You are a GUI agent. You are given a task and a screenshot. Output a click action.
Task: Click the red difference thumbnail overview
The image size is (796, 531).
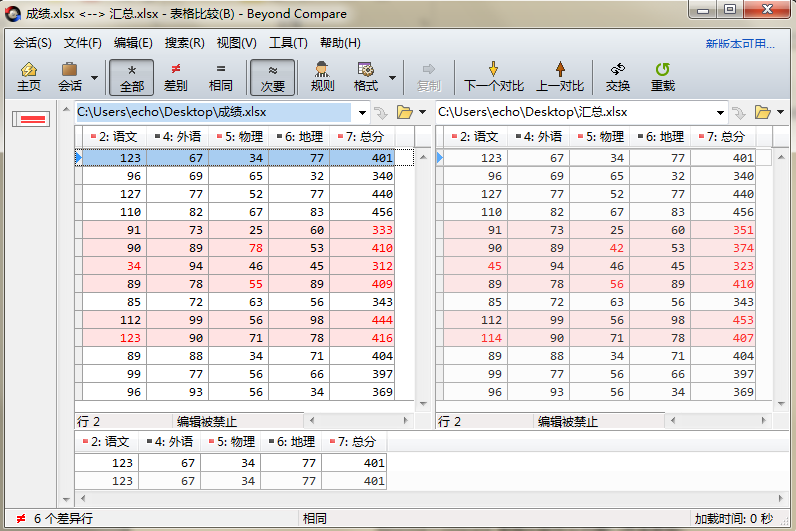[31, 119]
